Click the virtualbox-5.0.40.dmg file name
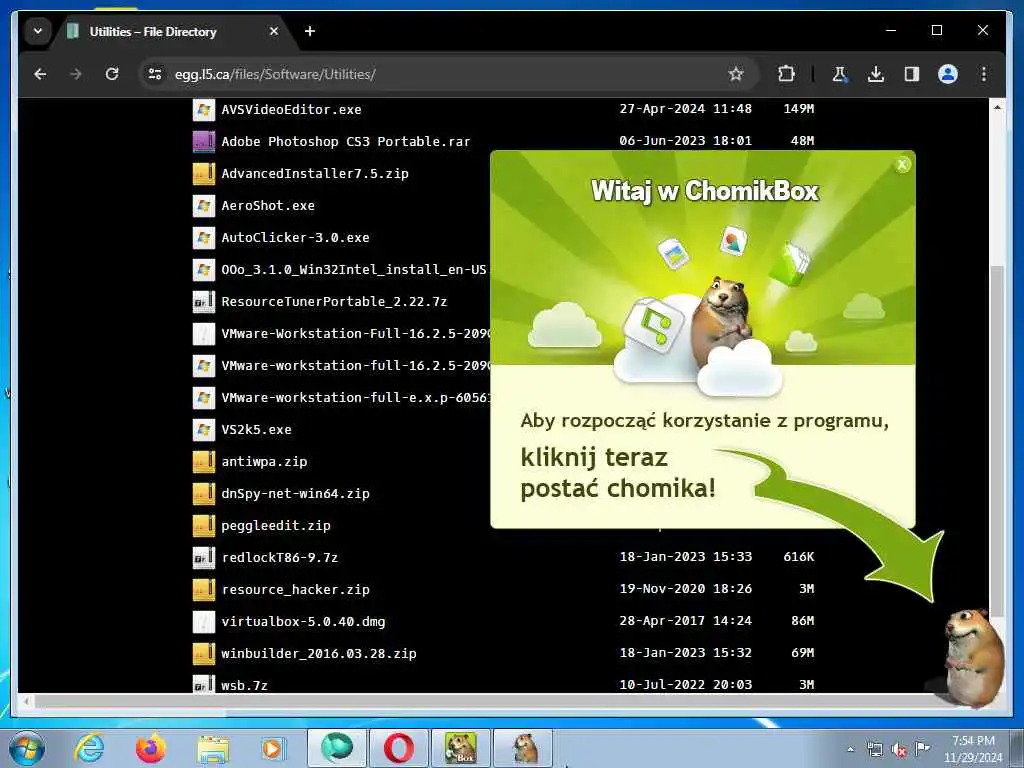This screenshot has height=768, width=1024. pyautogui.click(x=303, y=622)
